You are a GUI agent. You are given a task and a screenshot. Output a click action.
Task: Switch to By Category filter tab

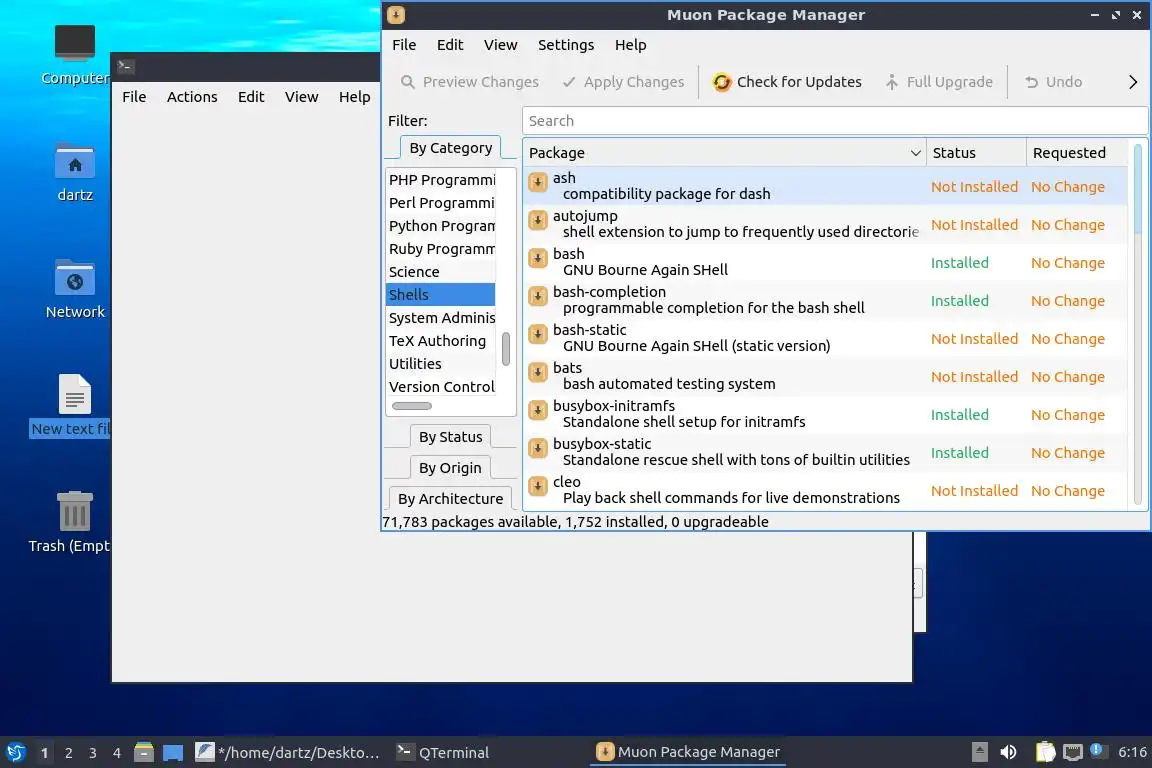(450, 148)
